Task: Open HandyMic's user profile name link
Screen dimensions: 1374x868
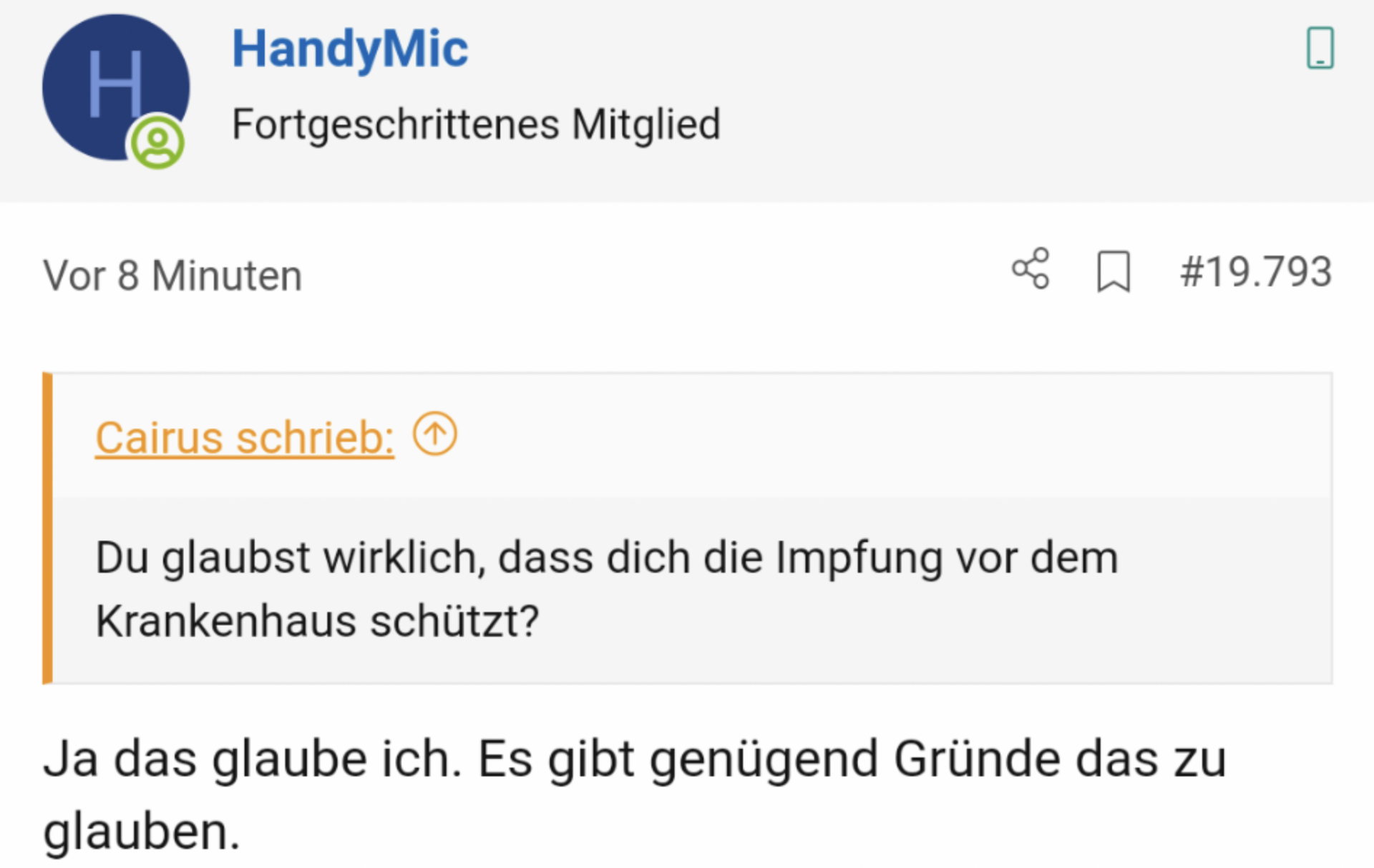Action: pos(350,49)
